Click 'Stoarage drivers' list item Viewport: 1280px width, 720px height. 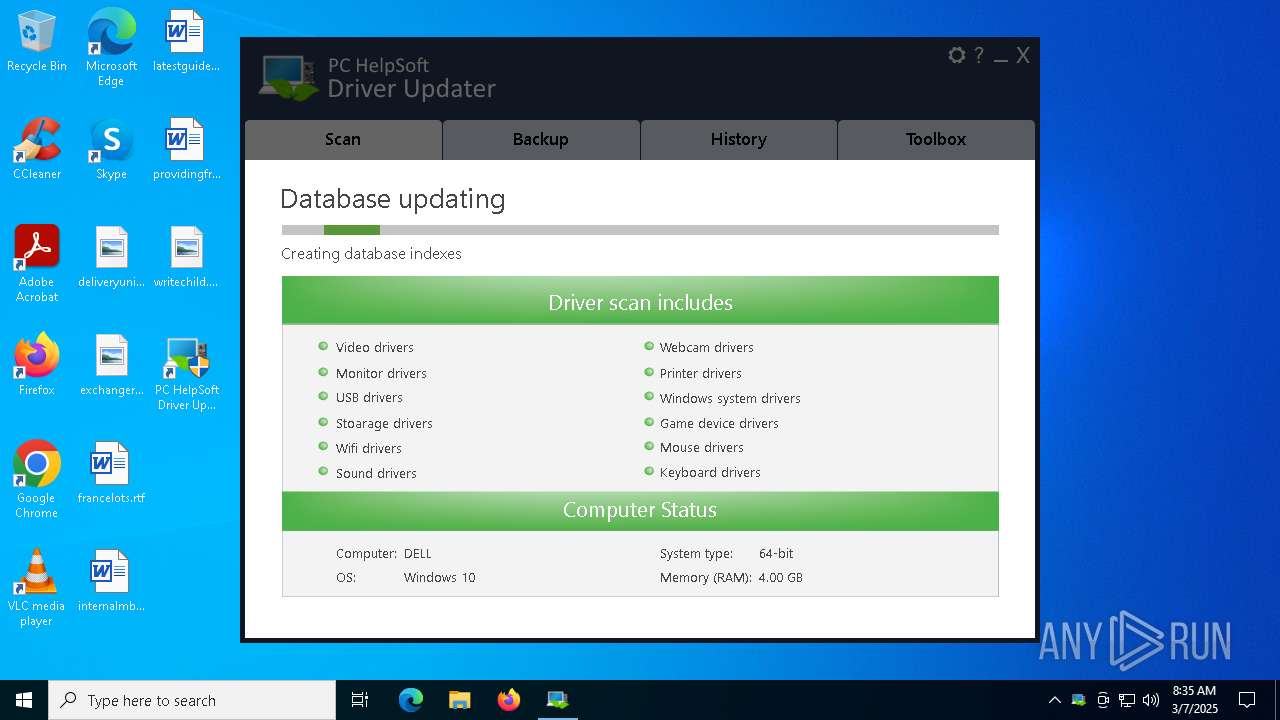pyautogui.click(x=384, y=424)
